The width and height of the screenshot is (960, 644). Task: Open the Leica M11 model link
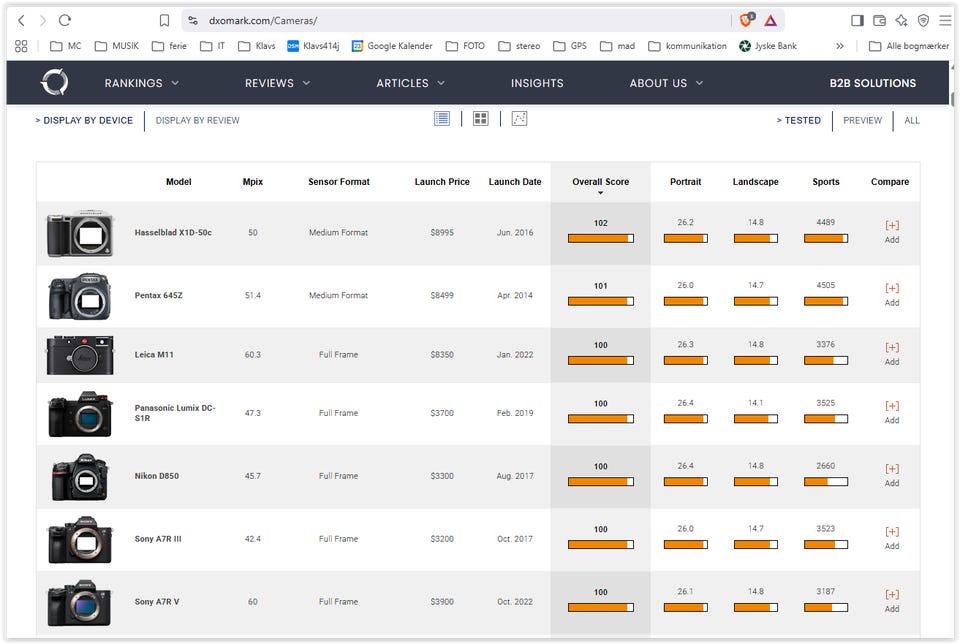coord(154,354)
